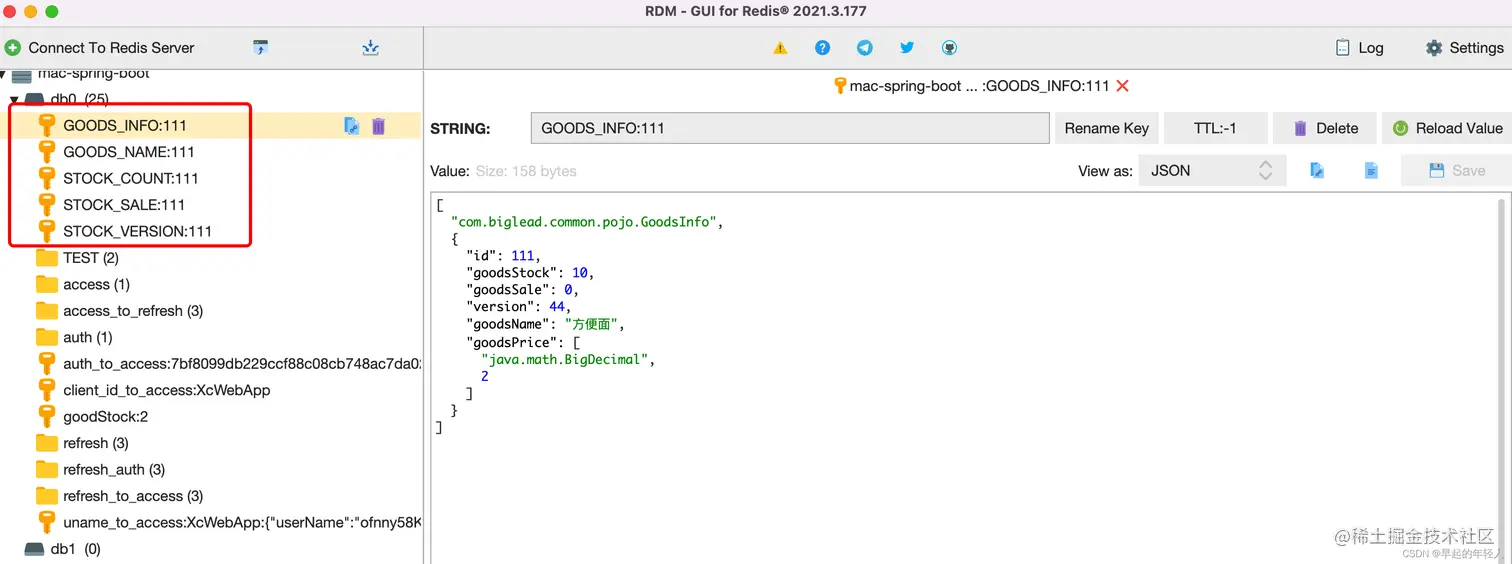Screen dimensions: 1512x564
Task: Click the edit-value icon beside View as
Action: 1318,171
